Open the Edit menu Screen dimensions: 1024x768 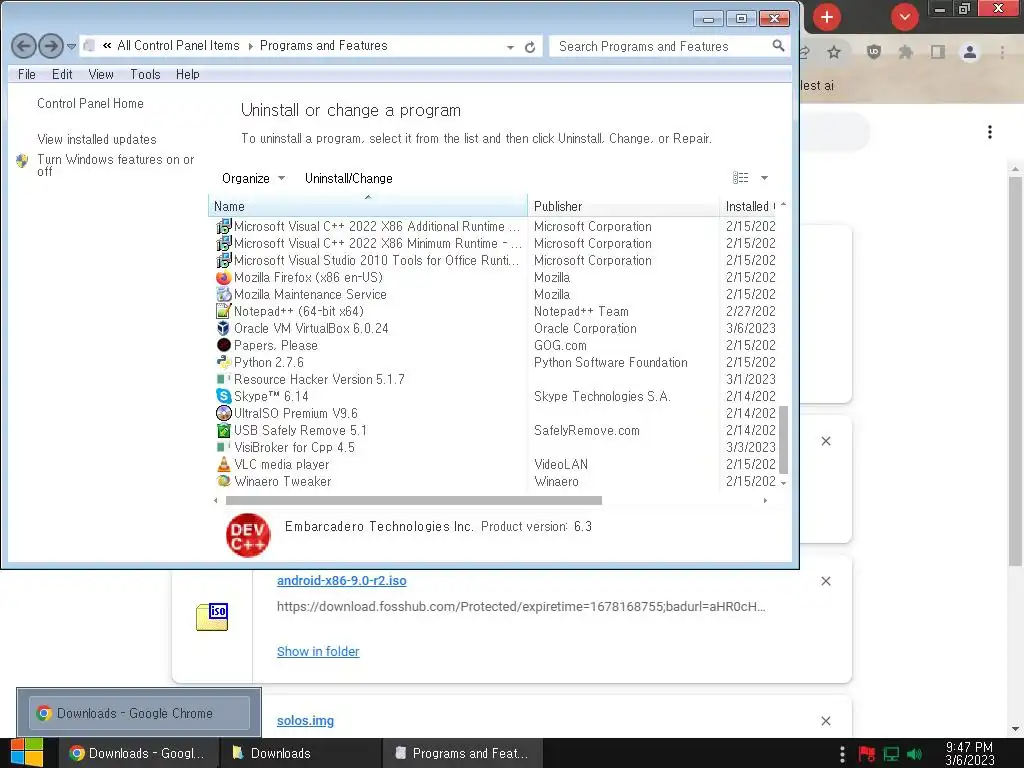click(62, 74)
